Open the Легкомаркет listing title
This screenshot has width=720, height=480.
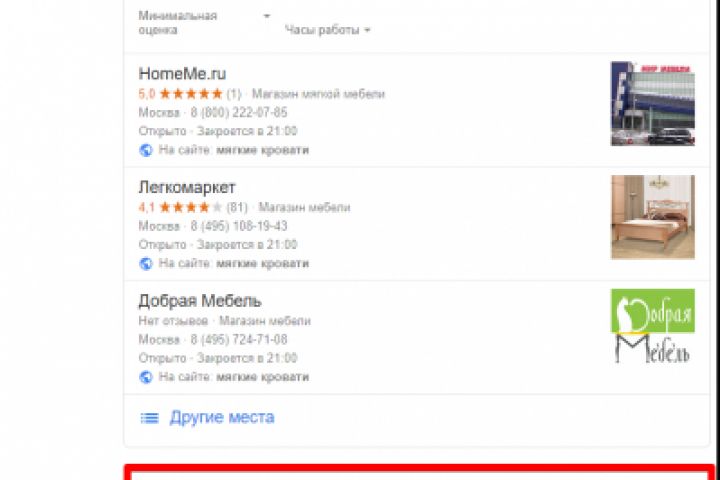click(x=187, y=187)
